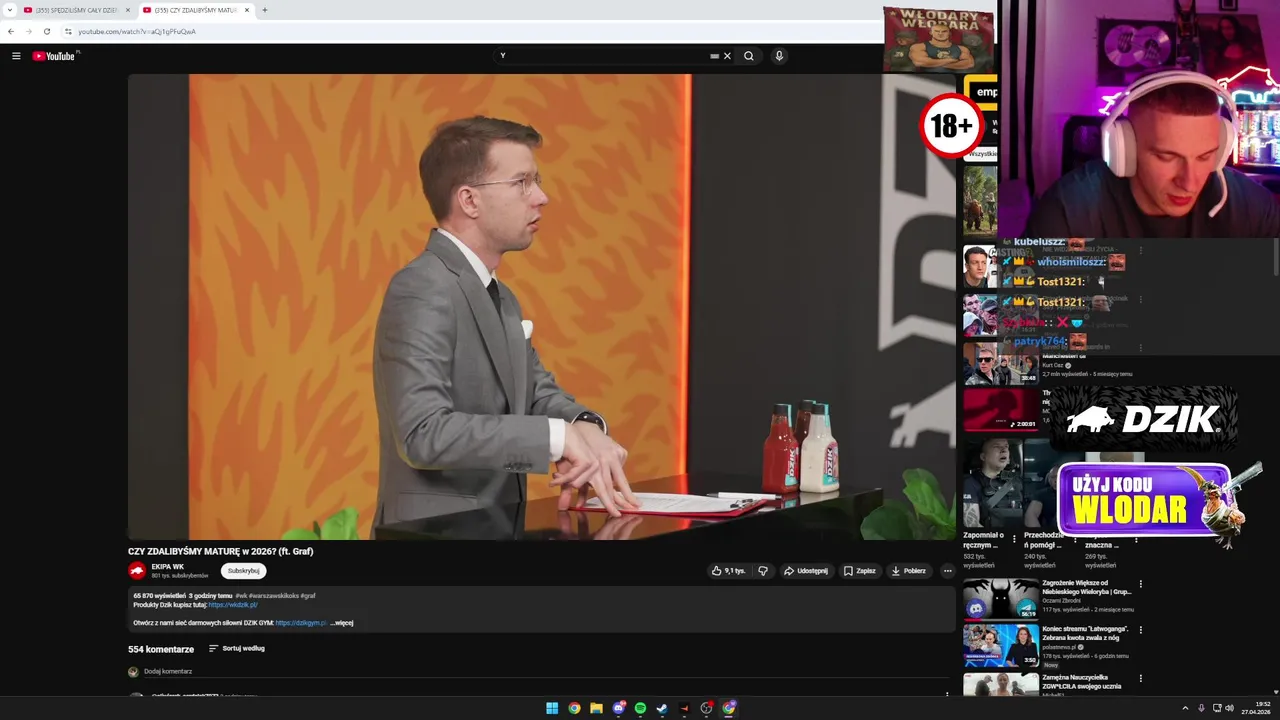The height and width of the screenshot is (720, 1280).
Task: Click into the YouTube search field
Action: tap(600, 56)
